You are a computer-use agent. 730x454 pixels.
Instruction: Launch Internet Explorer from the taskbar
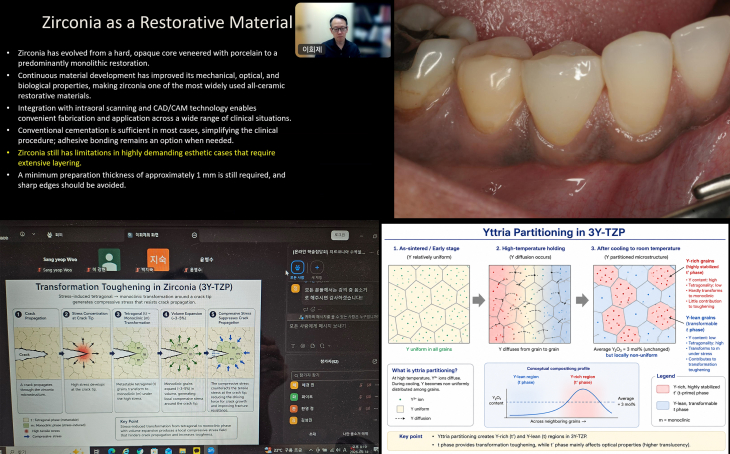[x=126, y=451]
